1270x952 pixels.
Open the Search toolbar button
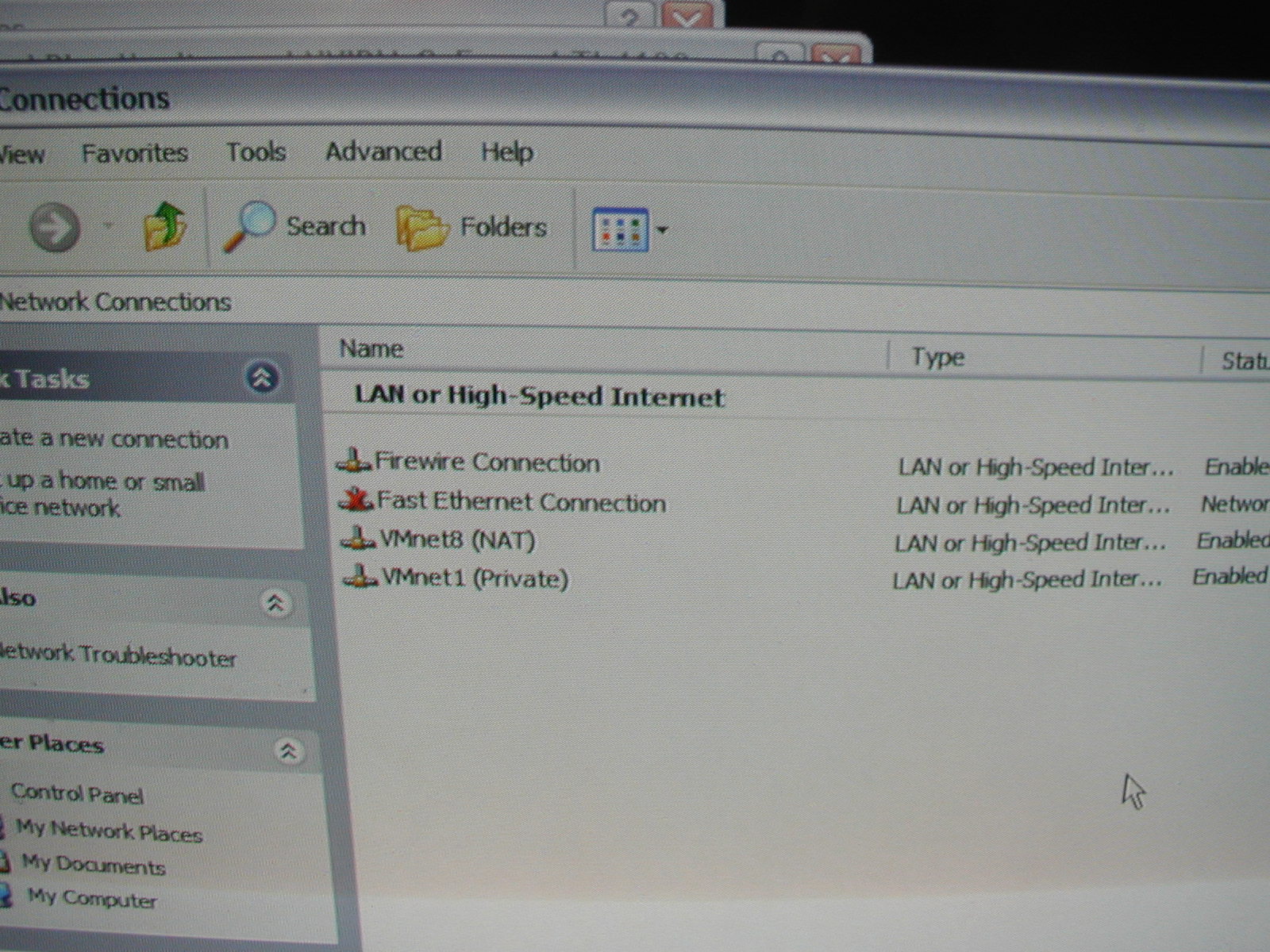tap(294, 227)
